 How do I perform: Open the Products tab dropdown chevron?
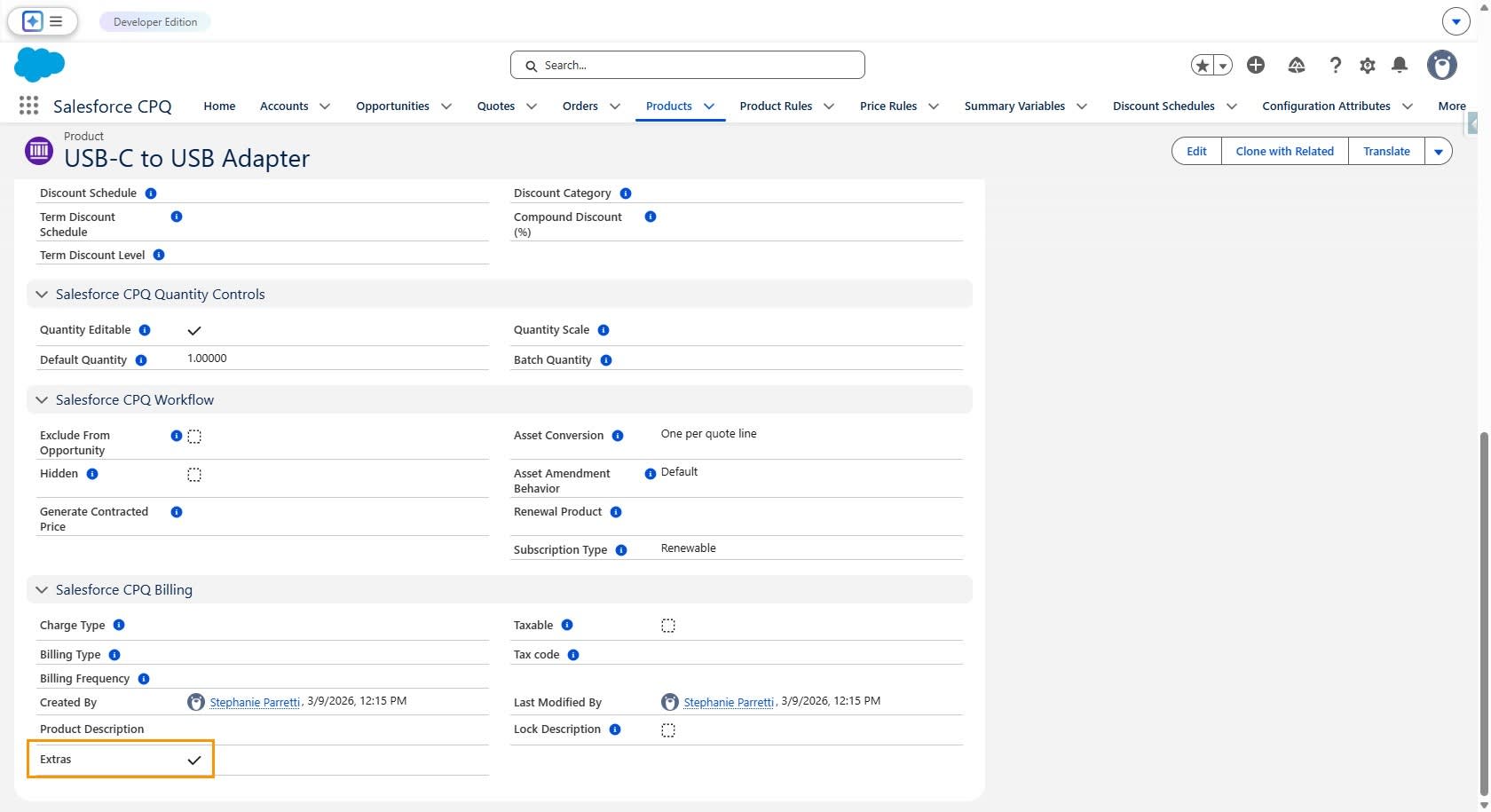click(709, 106)
